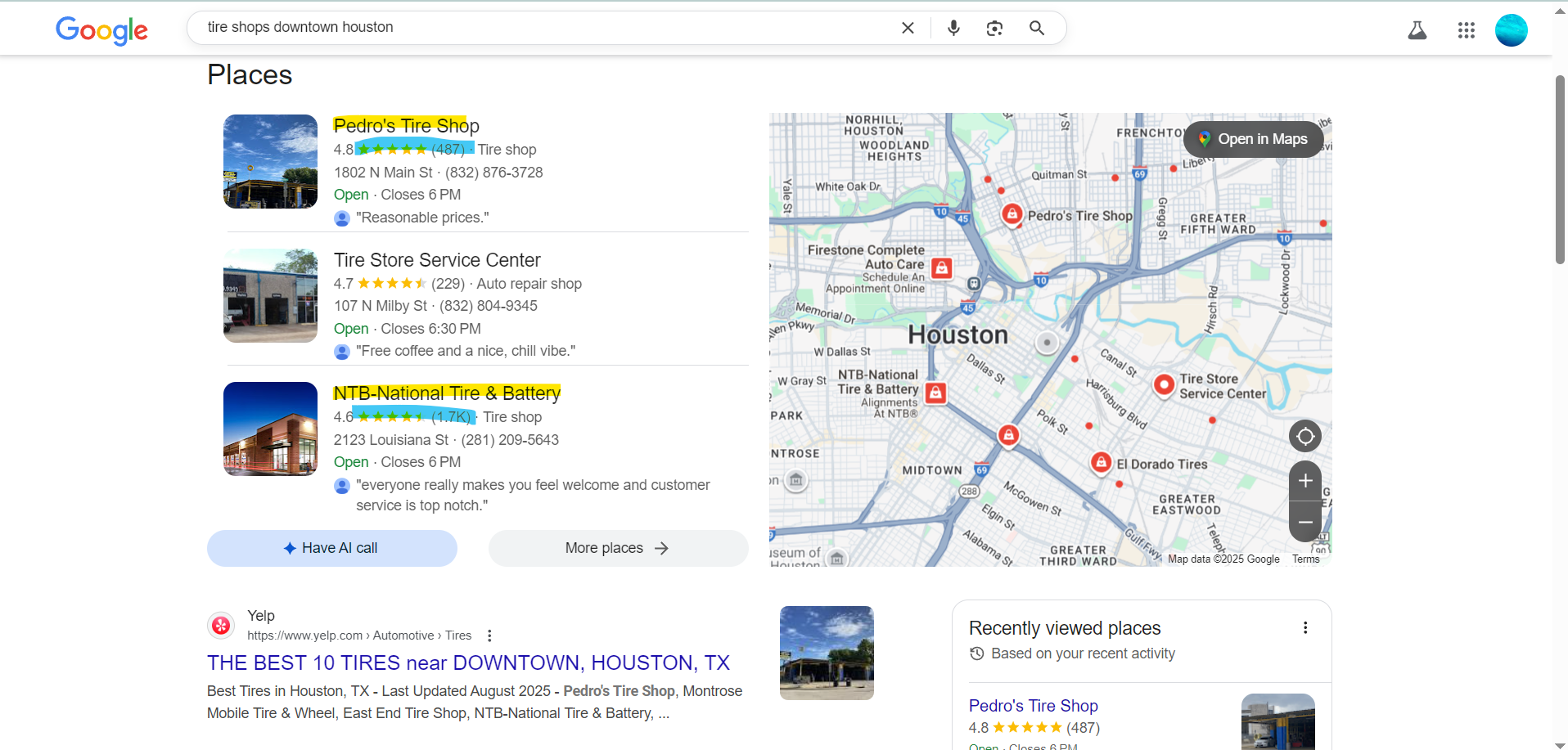Viewport: 1568px width, 750px height.
Task: Click 107 N Milby St address text
Action: coord(381,306)
